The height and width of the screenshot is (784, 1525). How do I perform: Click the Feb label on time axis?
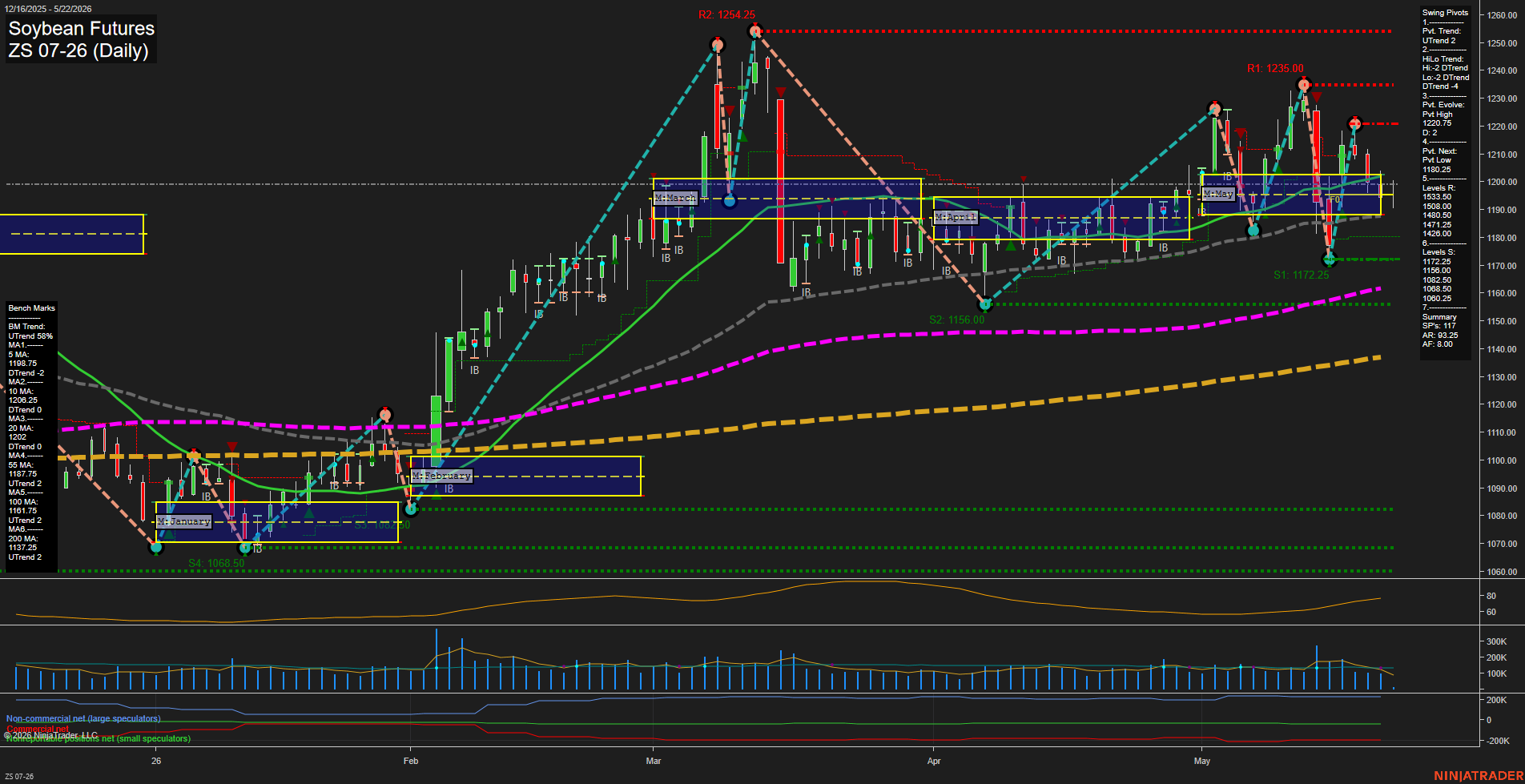[x=411, y=762]
